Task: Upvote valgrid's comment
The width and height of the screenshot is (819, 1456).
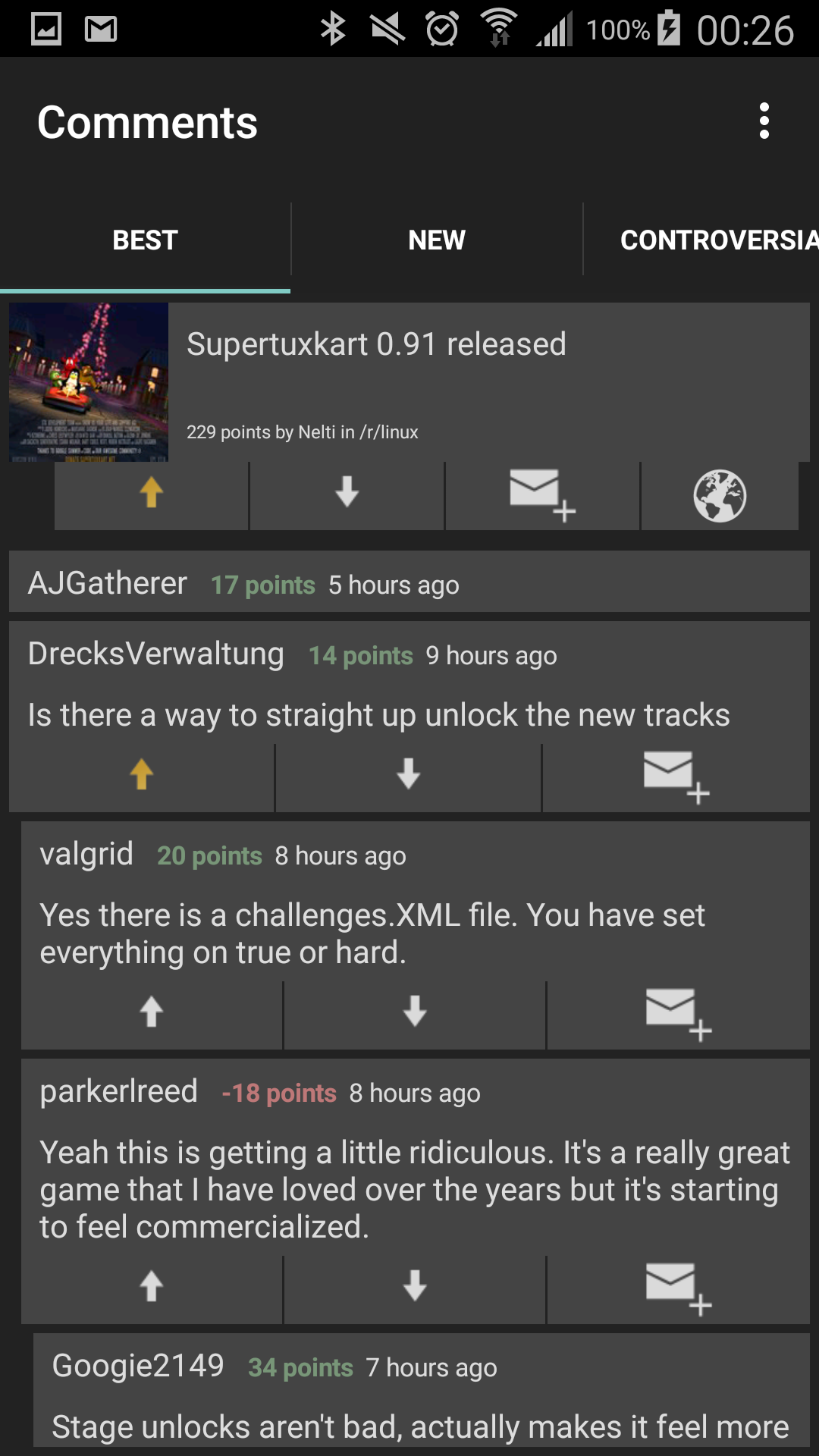Action: click(152, 1014)
